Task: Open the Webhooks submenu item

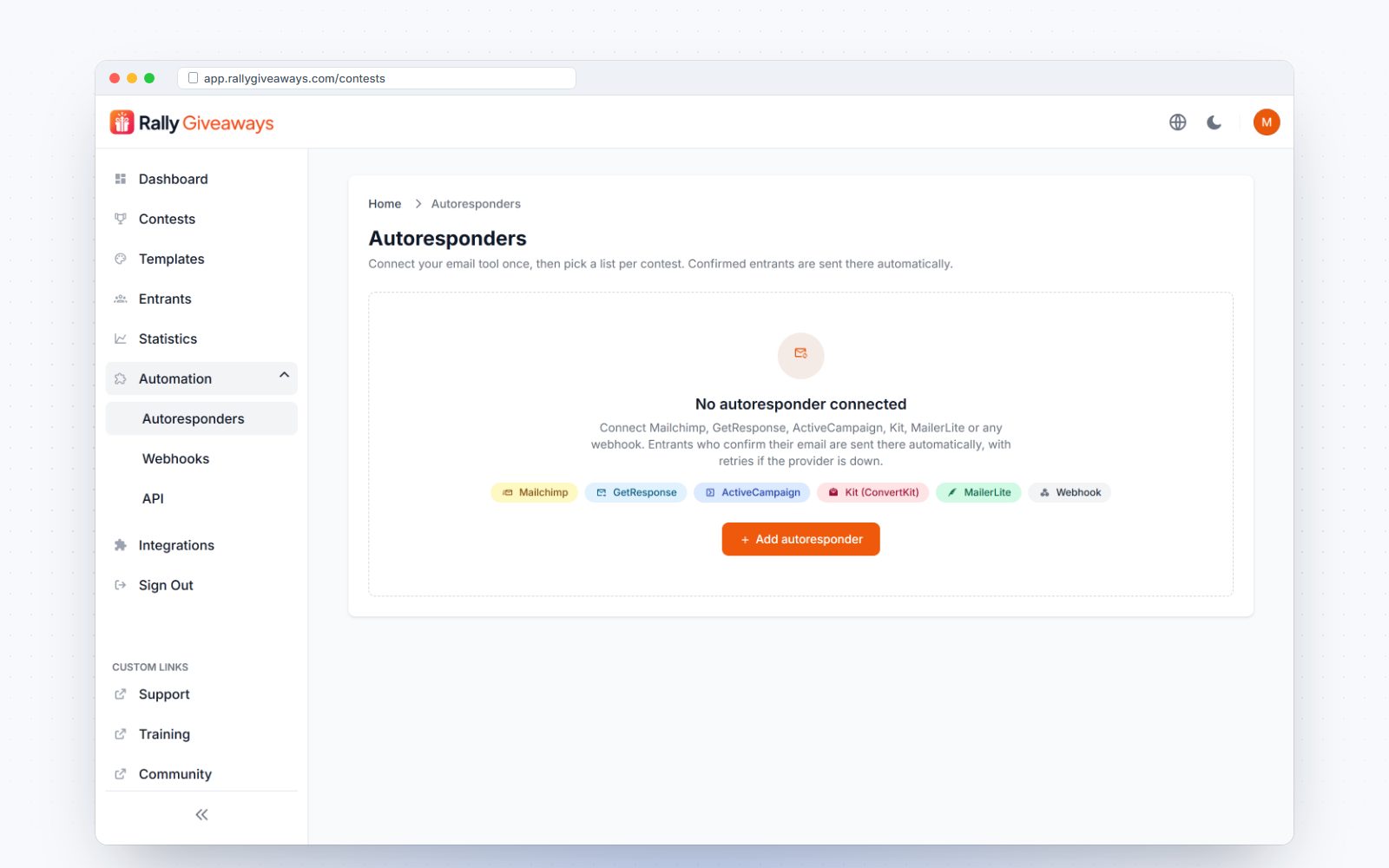Action: [x=201, y=458]
